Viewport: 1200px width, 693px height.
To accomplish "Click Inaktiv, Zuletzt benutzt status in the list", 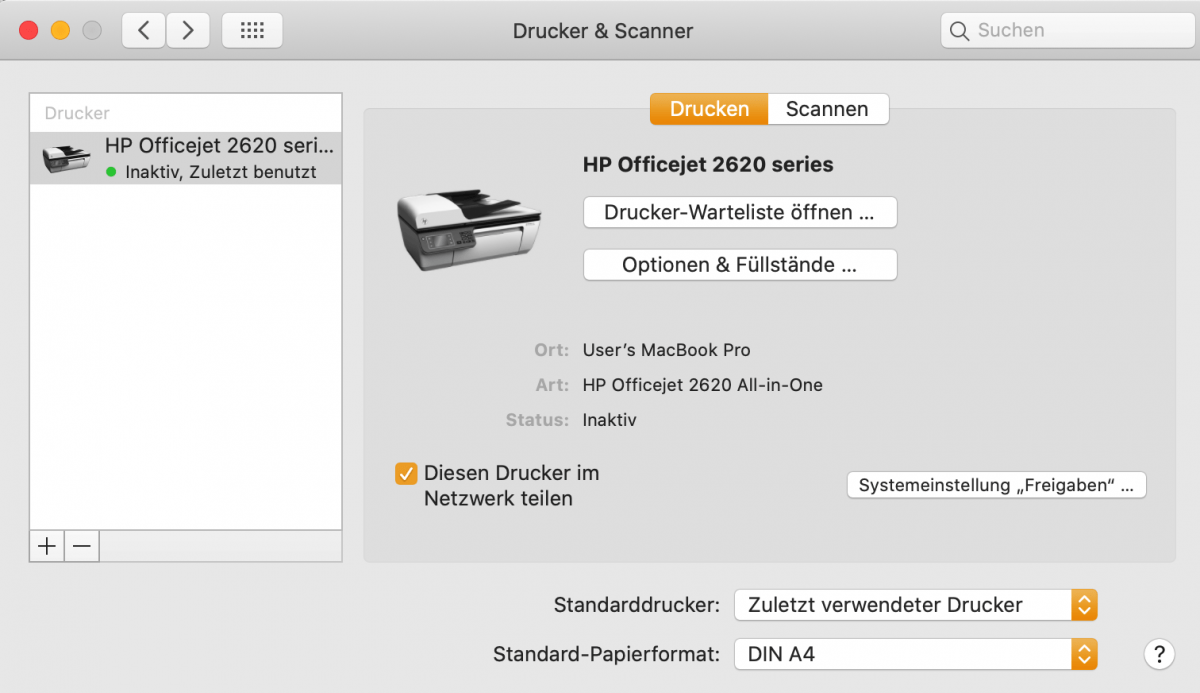I will [221, 172].
